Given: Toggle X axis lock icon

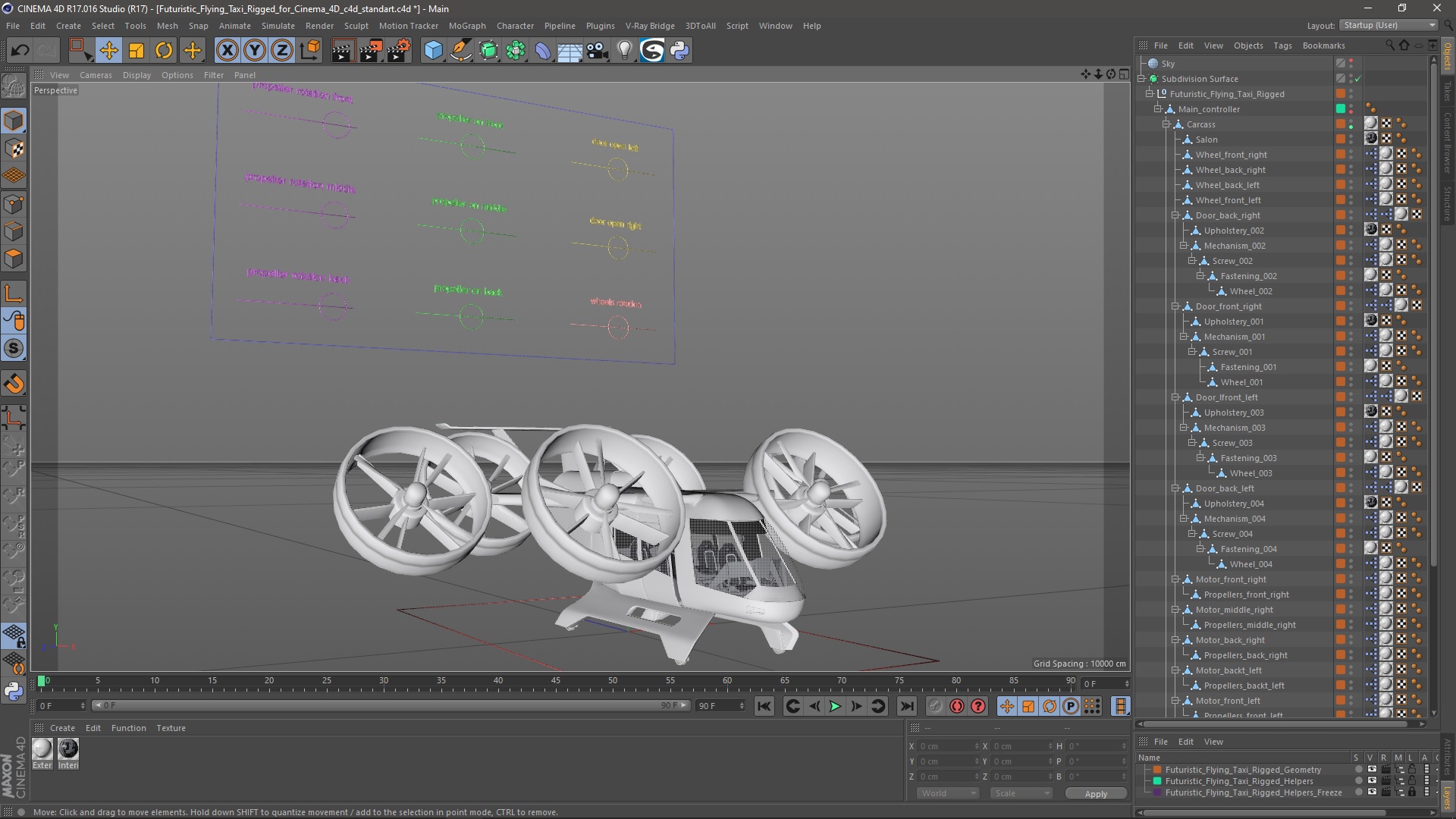Looking at the screenshot, I should 227,51.
